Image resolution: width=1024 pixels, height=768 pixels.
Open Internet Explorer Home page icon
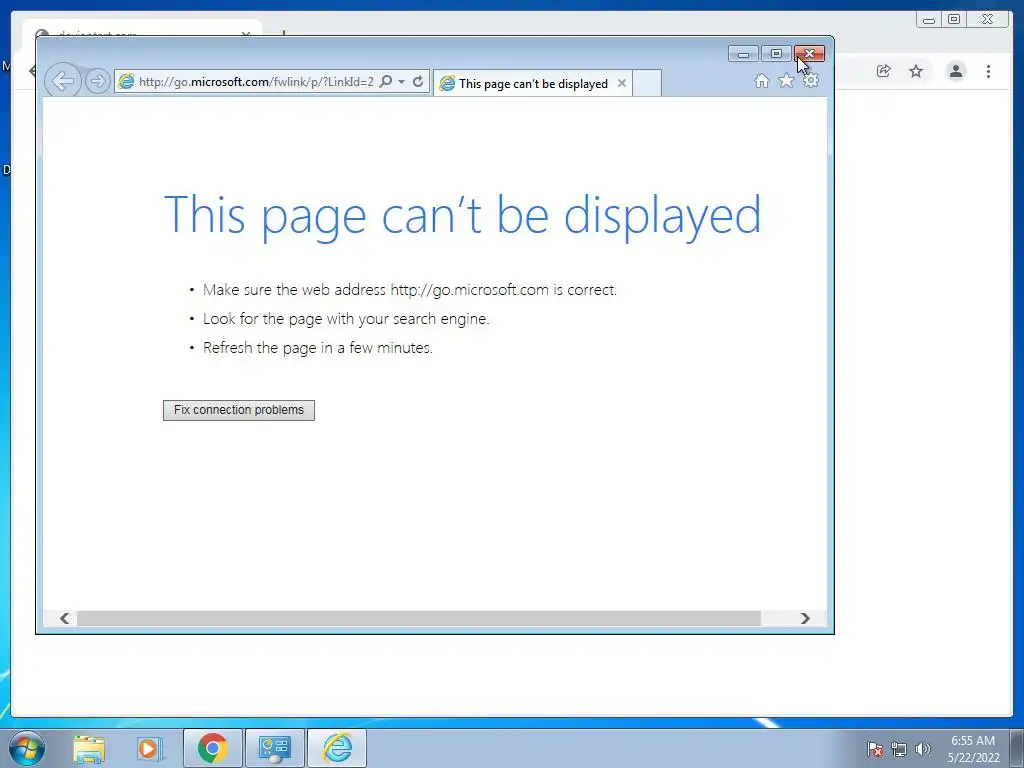click(761, 81)
